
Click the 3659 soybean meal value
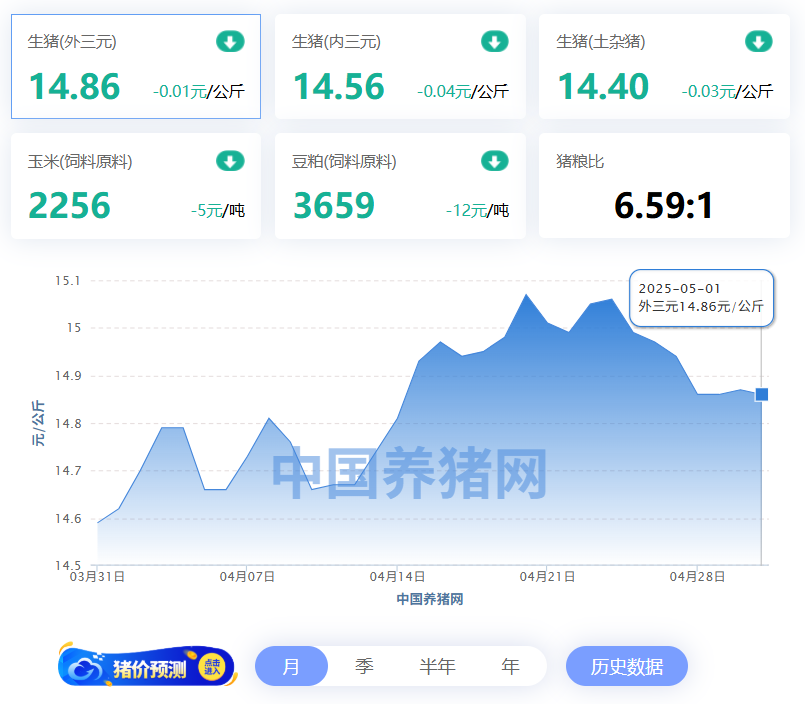(334, 205)
